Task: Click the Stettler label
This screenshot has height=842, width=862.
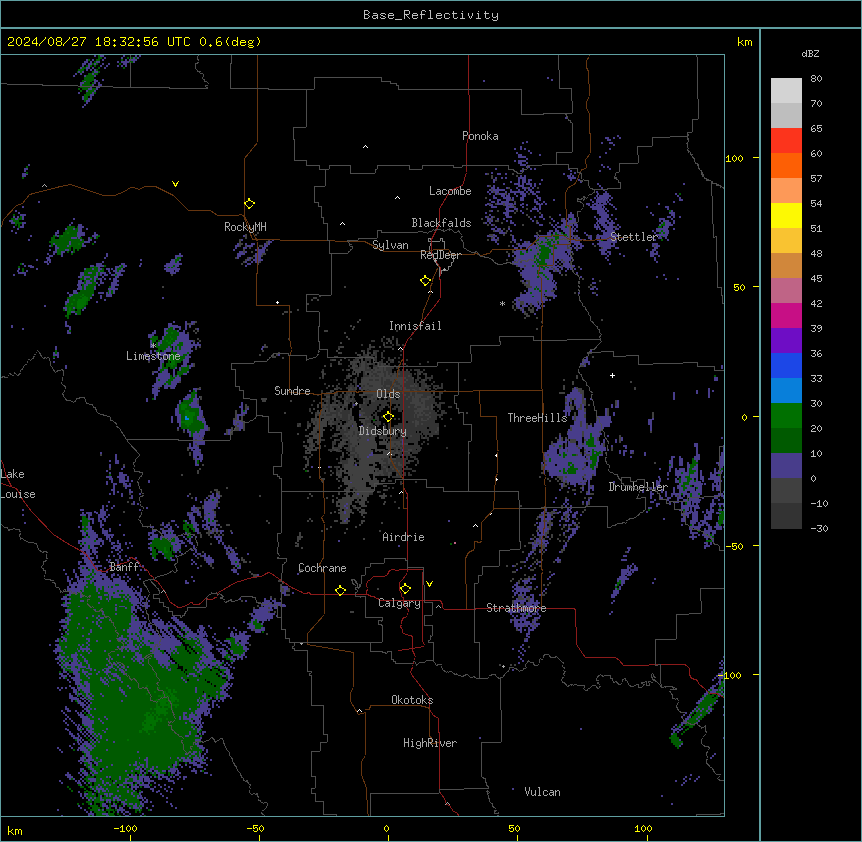Action: (x=634, y=237)
